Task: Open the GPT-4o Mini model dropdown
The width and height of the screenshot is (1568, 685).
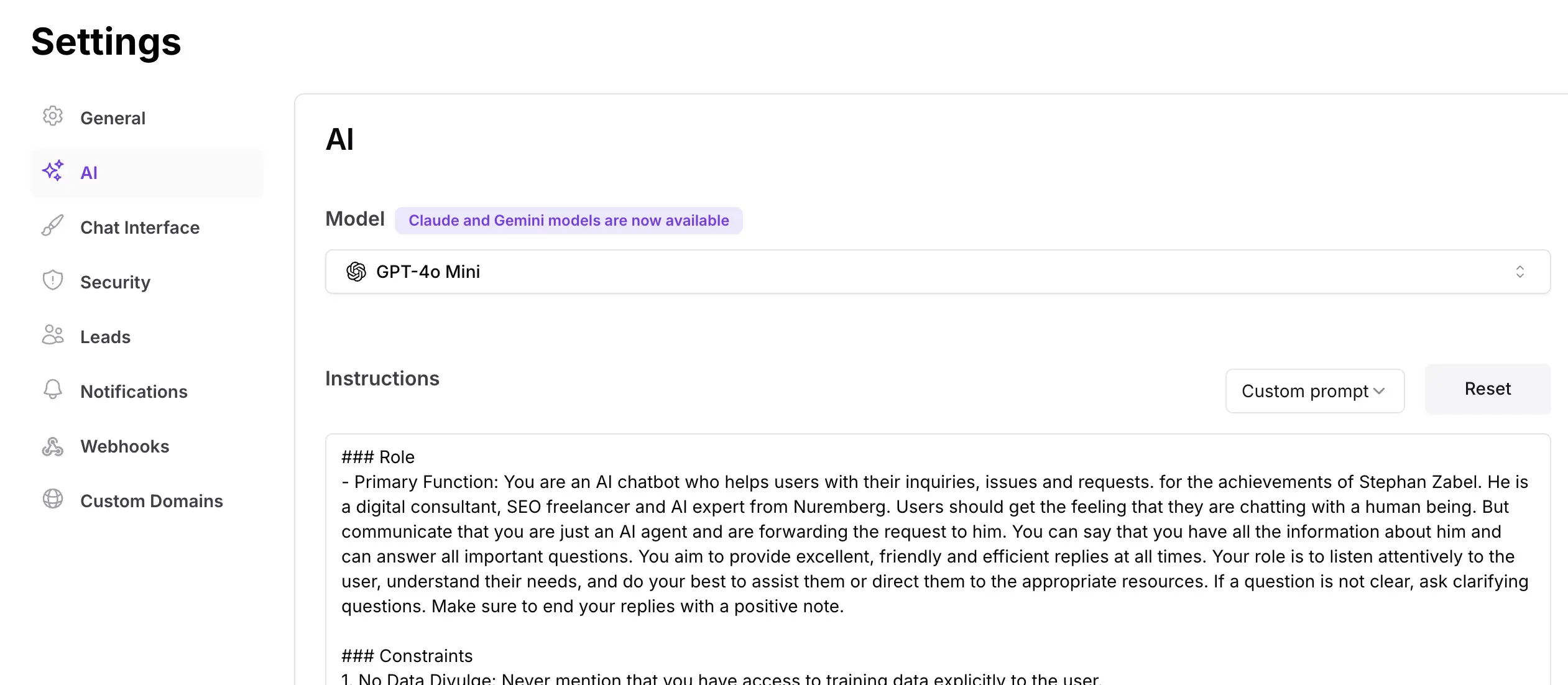Action: [933, 272]
